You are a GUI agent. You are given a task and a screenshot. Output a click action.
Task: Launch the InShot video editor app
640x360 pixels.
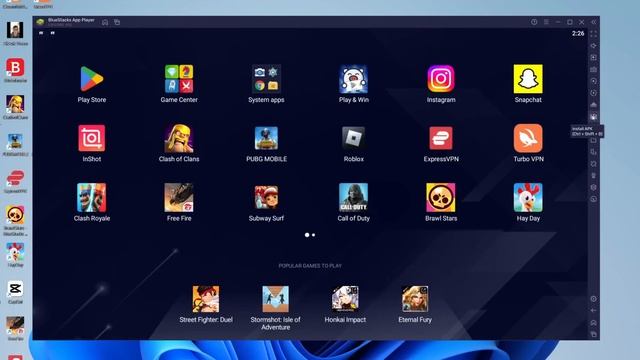91,138
